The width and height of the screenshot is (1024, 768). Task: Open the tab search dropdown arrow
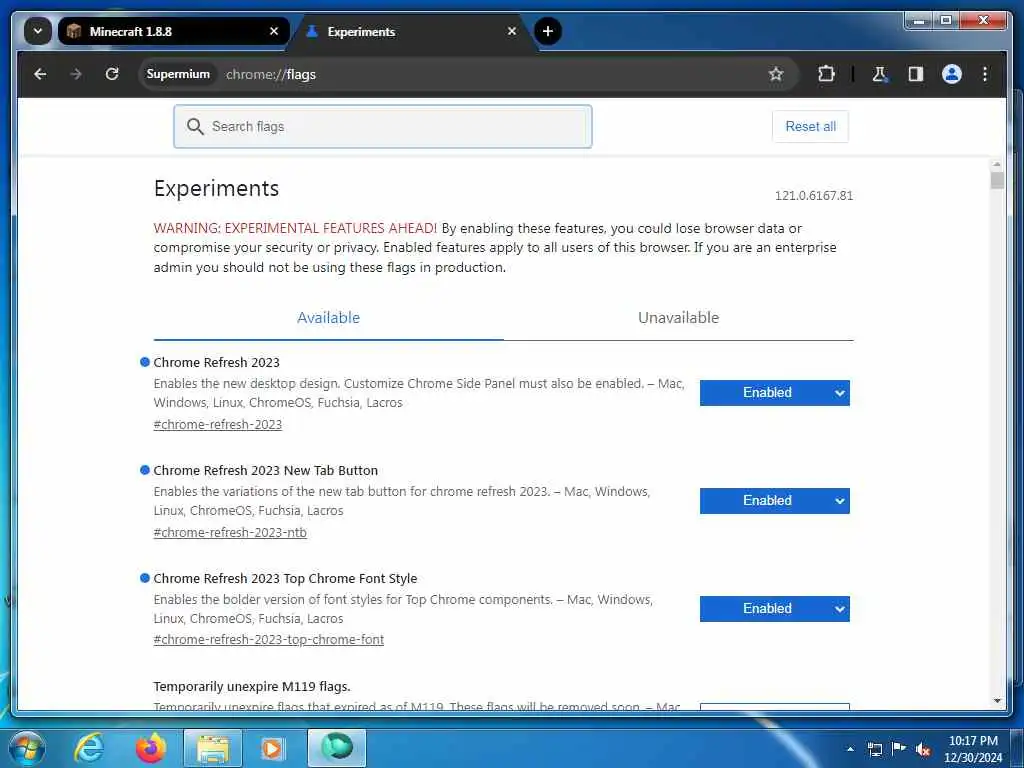(38, 31)
